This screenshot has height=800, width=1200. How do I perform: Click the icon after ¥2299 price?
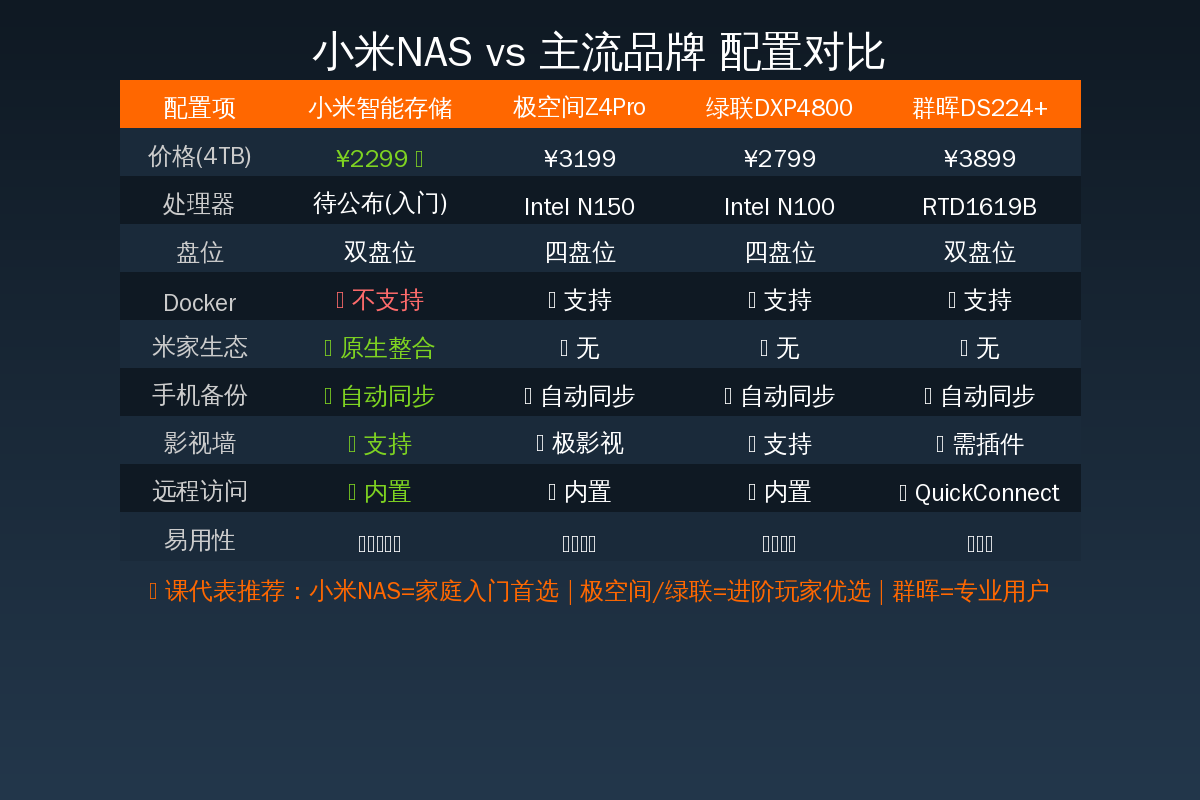click(x=419, y=159)
